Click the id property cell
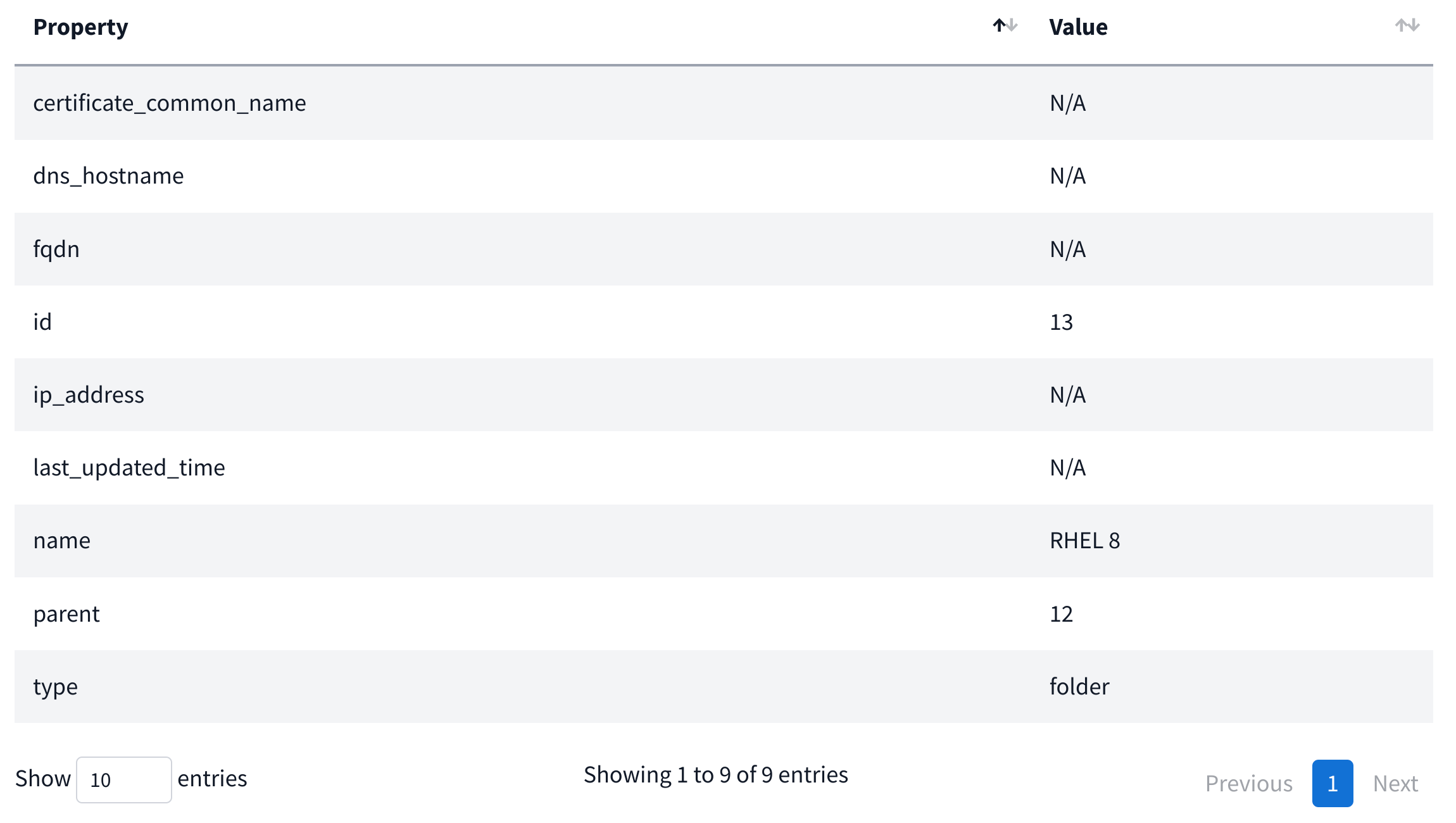Screen dimensions: 1456x823 click(x=42, y=322)
